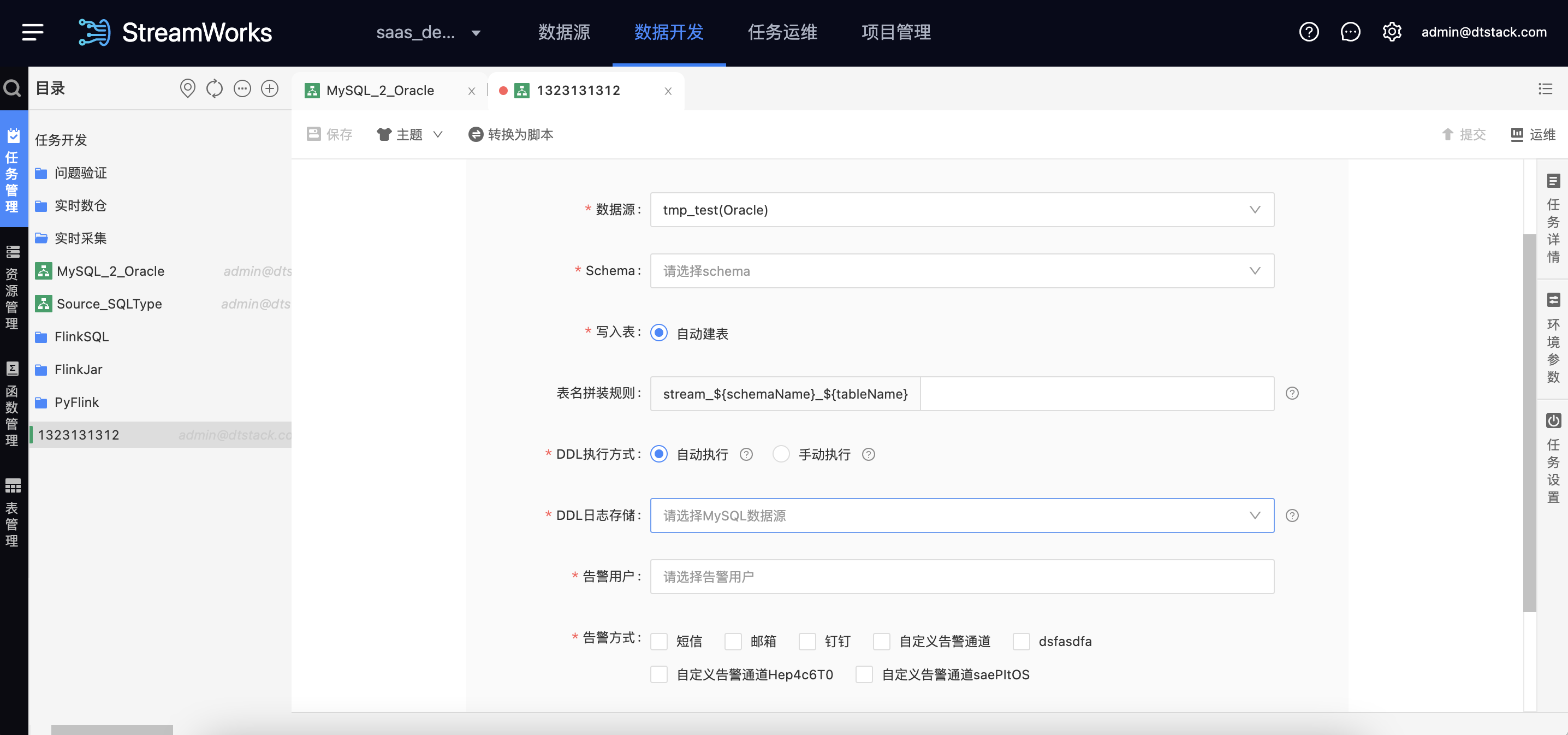Open the theme (主题) dropdown
This screenshot has height=735, width=1568.
tap(409, 134)
